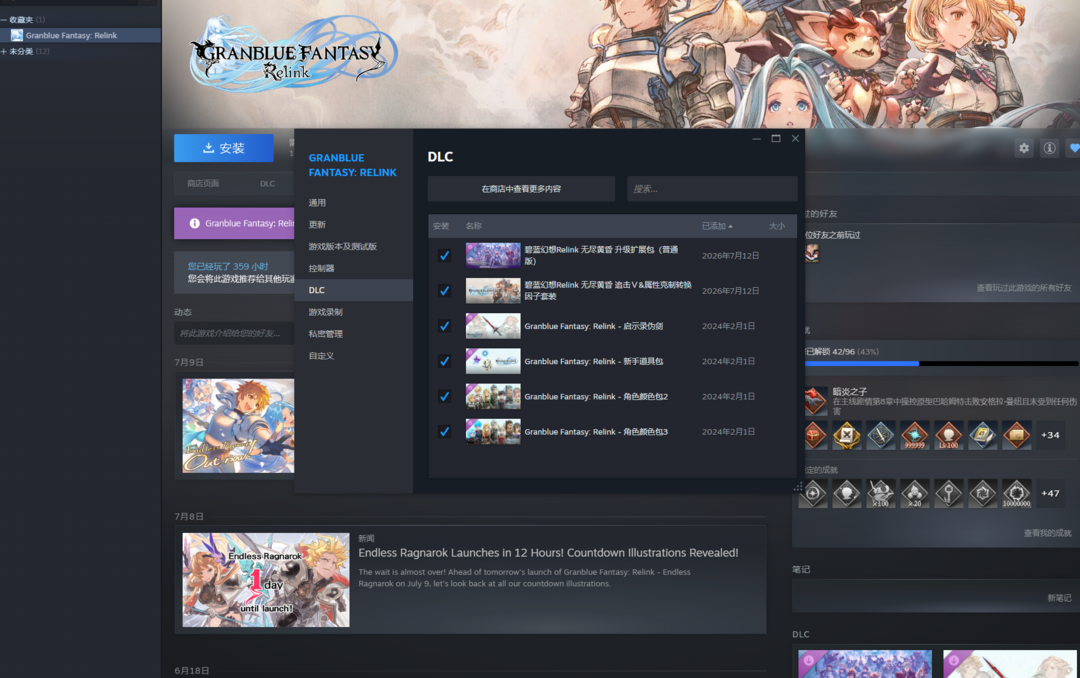Click the achievement progress bar 42/96
This screenshot has height=678, width=1080.
point(942,363)
